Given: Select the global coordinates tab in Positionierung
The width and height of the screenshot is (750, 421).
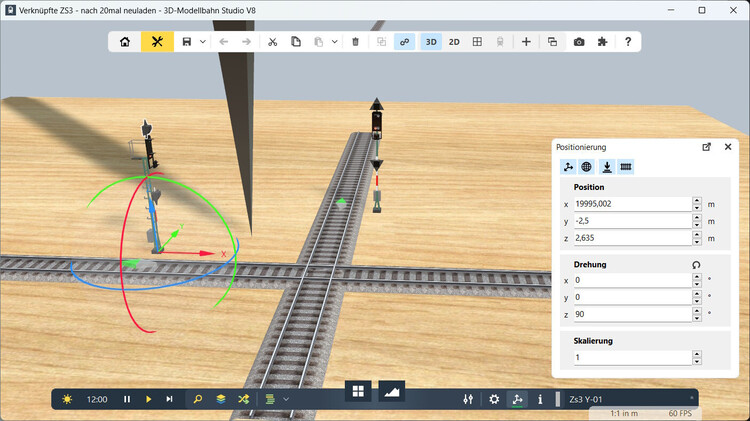Looking at the screenshot, I should tap(587, 167).
